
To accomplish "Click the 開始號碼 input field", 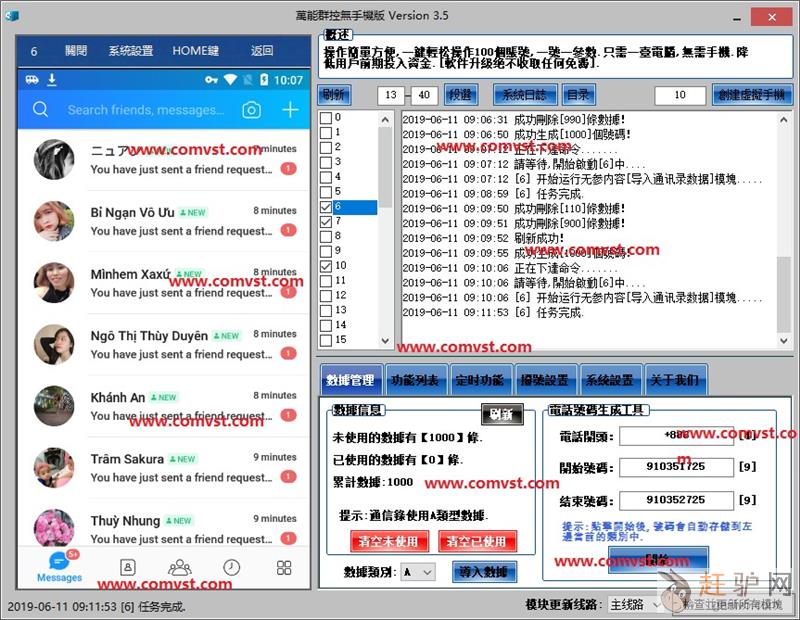I will click(x=676, y=467).
